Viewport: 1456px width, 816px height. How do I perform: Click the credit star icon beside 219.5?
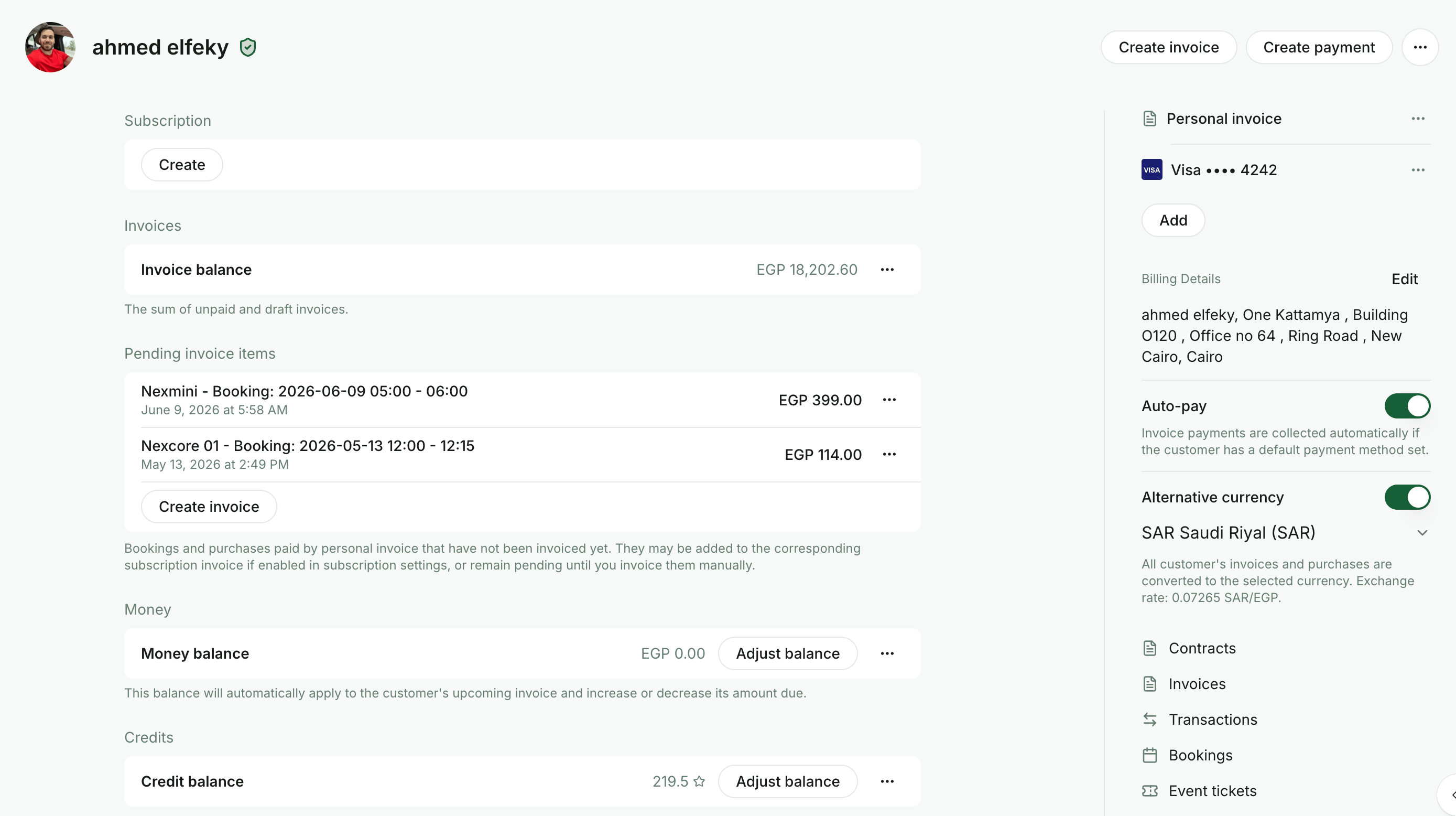pos(699,781)
